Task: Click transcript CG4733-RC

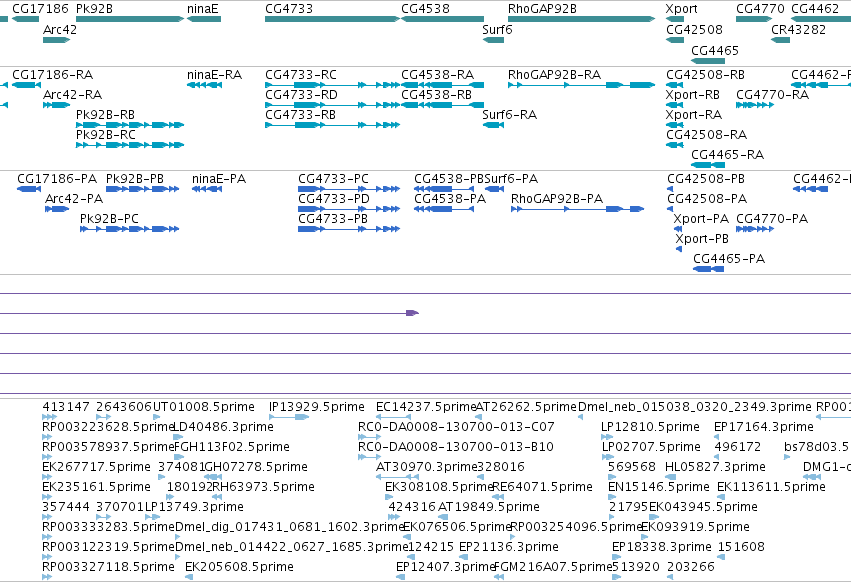Action: [301, 74]
